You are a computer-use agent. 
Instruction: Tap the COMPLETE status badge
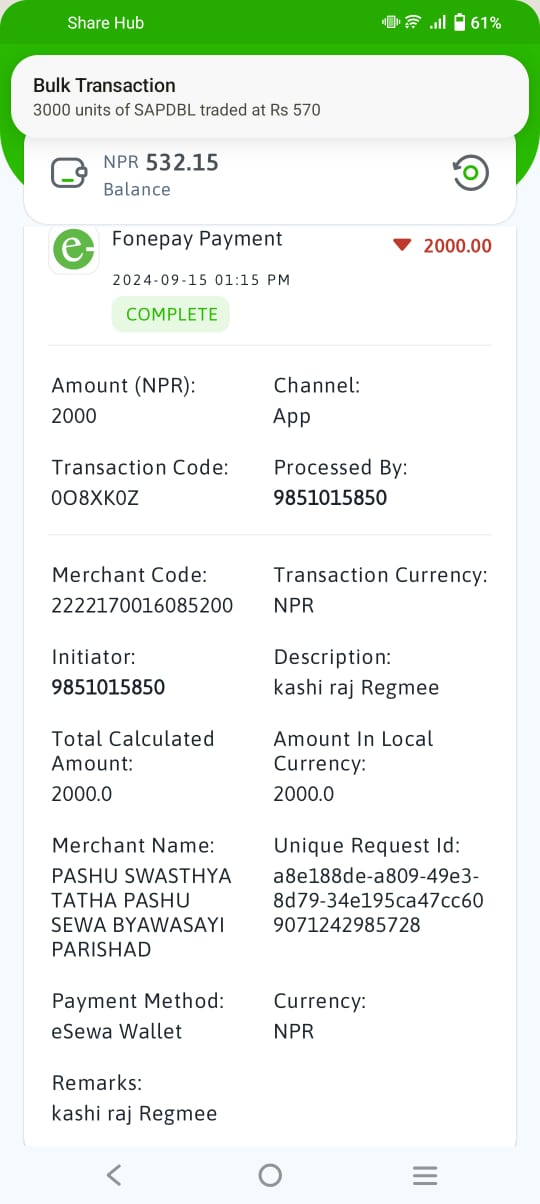171,314
